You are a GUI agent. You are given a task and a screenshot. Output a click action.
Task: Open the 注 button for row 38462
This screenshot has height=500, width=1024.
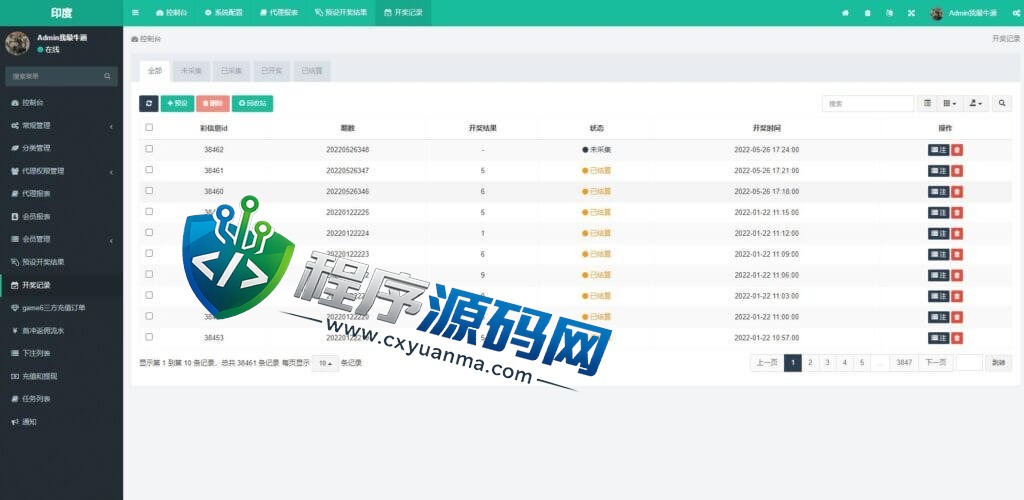pyautogui.click(x=938, y=150)
